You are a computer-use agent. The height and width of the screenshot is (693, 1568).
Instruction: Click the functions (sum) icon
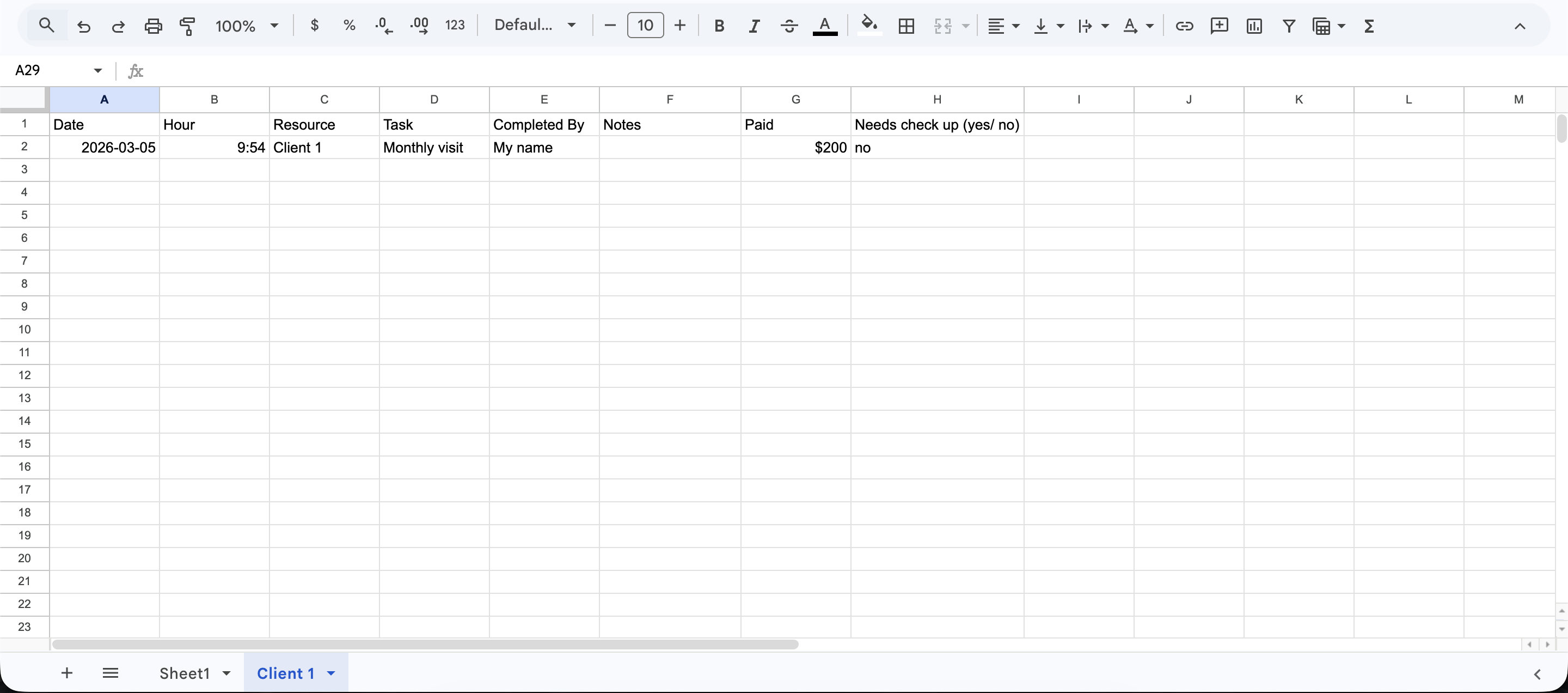point(1369,26)
